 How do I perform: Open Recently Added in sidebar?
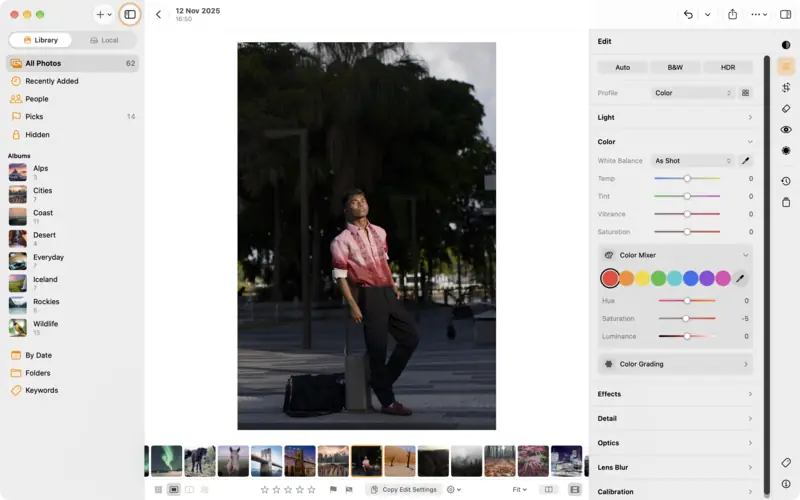pos(72,81)
